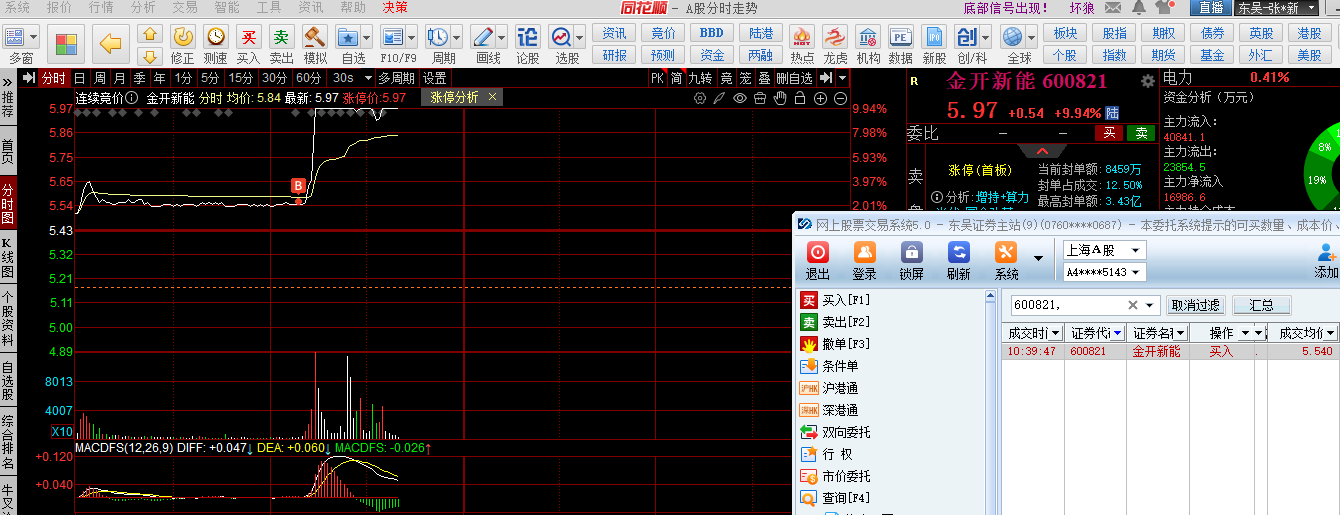Image resolution: width=1340 pixels, height=515 pixels.
Task: Open the 新股 IPO icon
Action: pyautogui.click(x=934, y=38)
